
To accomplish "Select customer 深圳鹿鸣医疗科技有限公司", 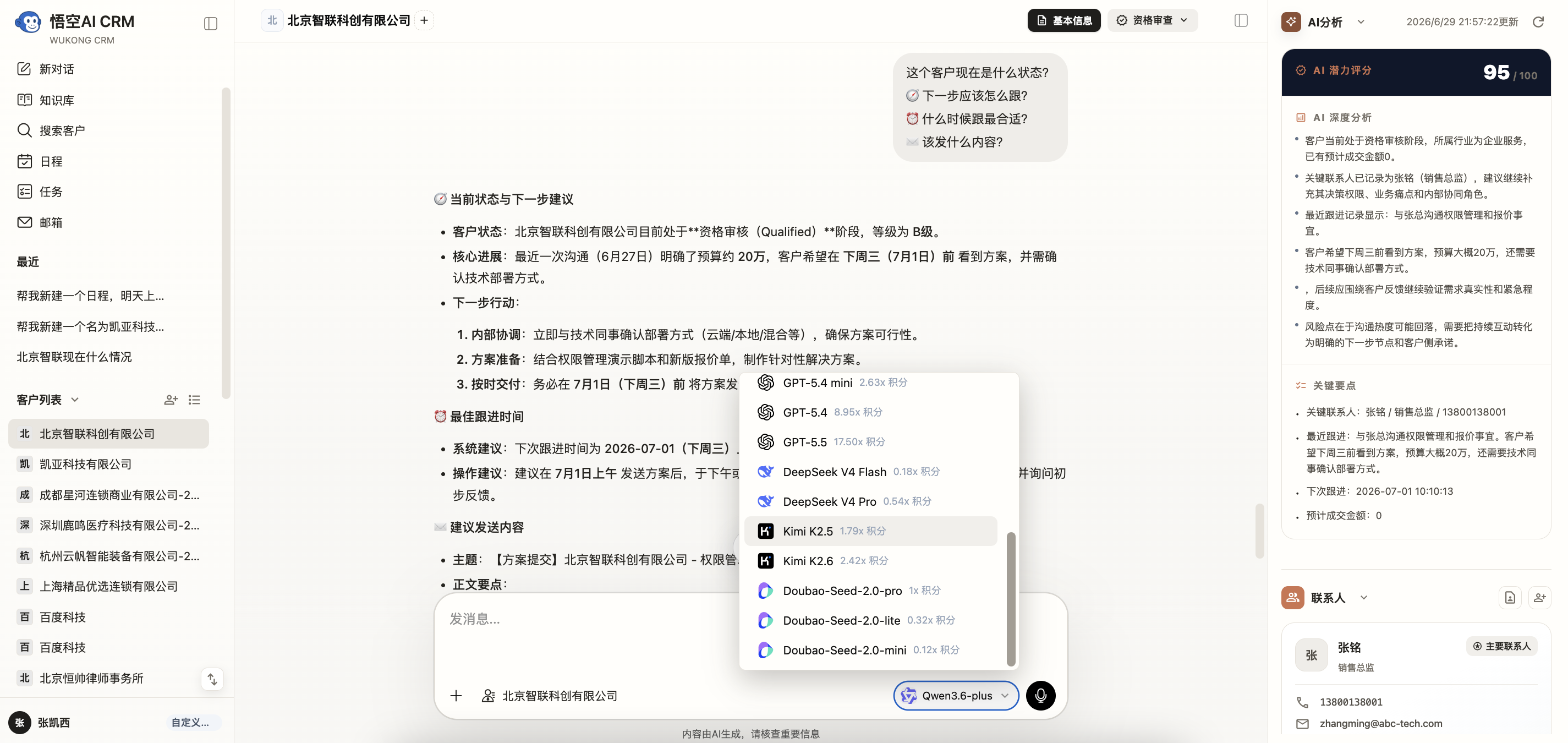I will pyautogui.click(x=108, y=525).
